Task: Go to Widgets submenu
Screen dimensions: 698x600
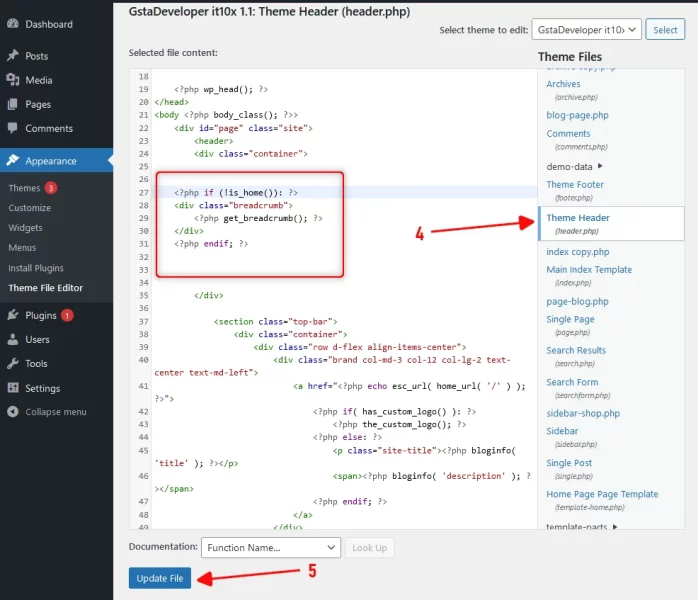Action: 25,227
